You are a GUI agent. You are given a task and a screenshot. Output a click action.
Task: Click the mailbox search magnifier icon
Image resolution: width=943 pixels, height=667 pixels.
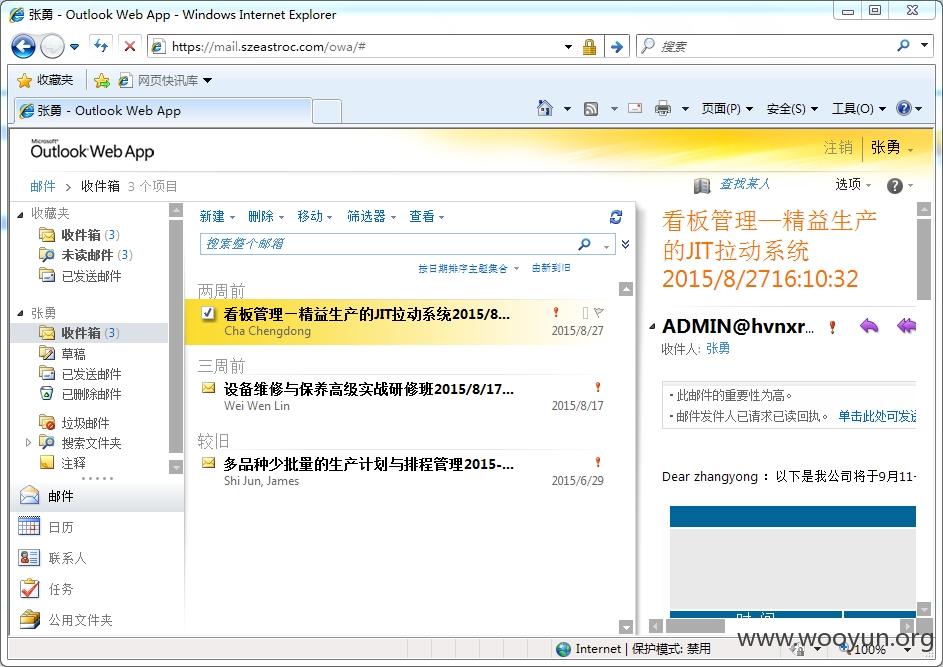[x=585, y=244]
